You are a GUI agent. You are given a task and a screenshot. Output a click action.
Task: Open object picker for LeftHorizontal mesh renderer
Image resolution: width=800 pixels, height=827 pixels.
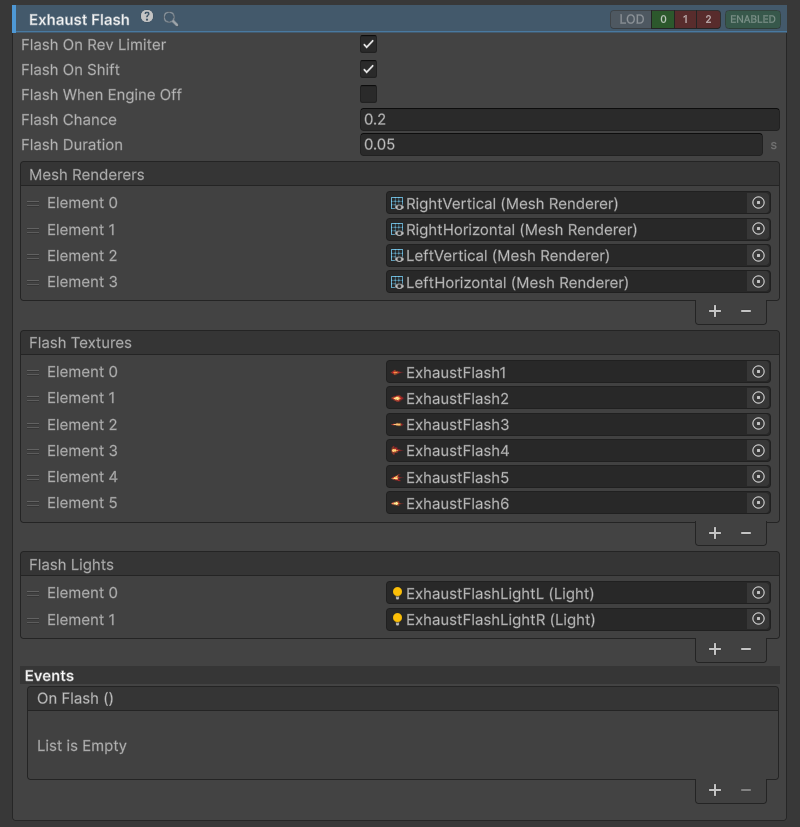(758, 282)
